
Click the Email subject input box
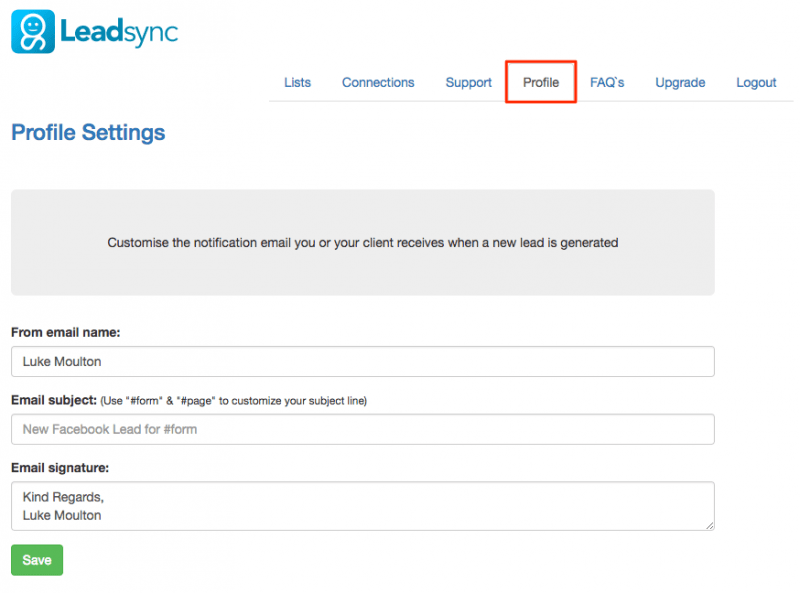pyautogui.click(x=362, y=429)
